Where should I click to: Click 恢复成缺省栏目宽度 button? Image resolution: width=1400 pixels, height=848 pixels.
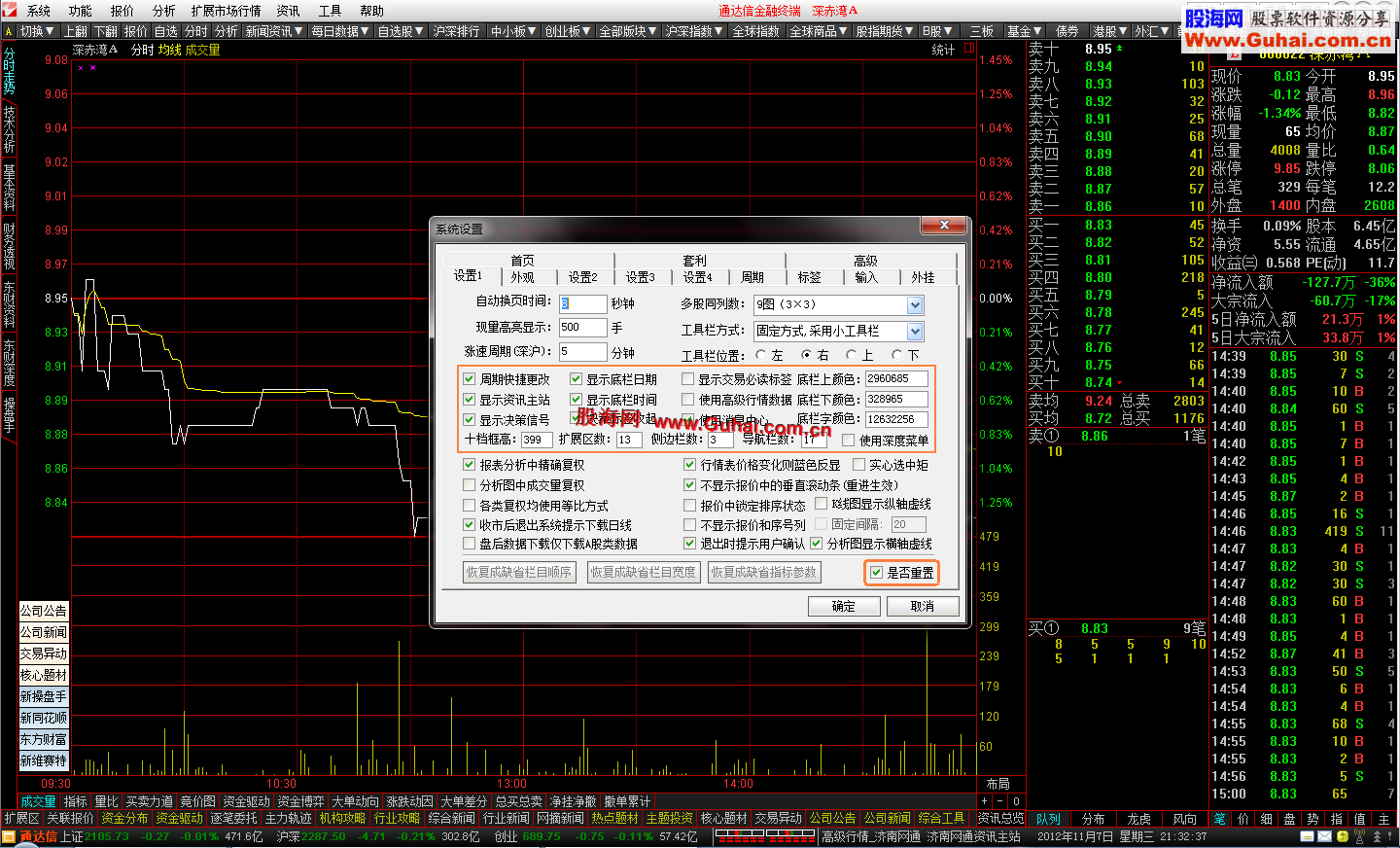[x=644, y=572]
